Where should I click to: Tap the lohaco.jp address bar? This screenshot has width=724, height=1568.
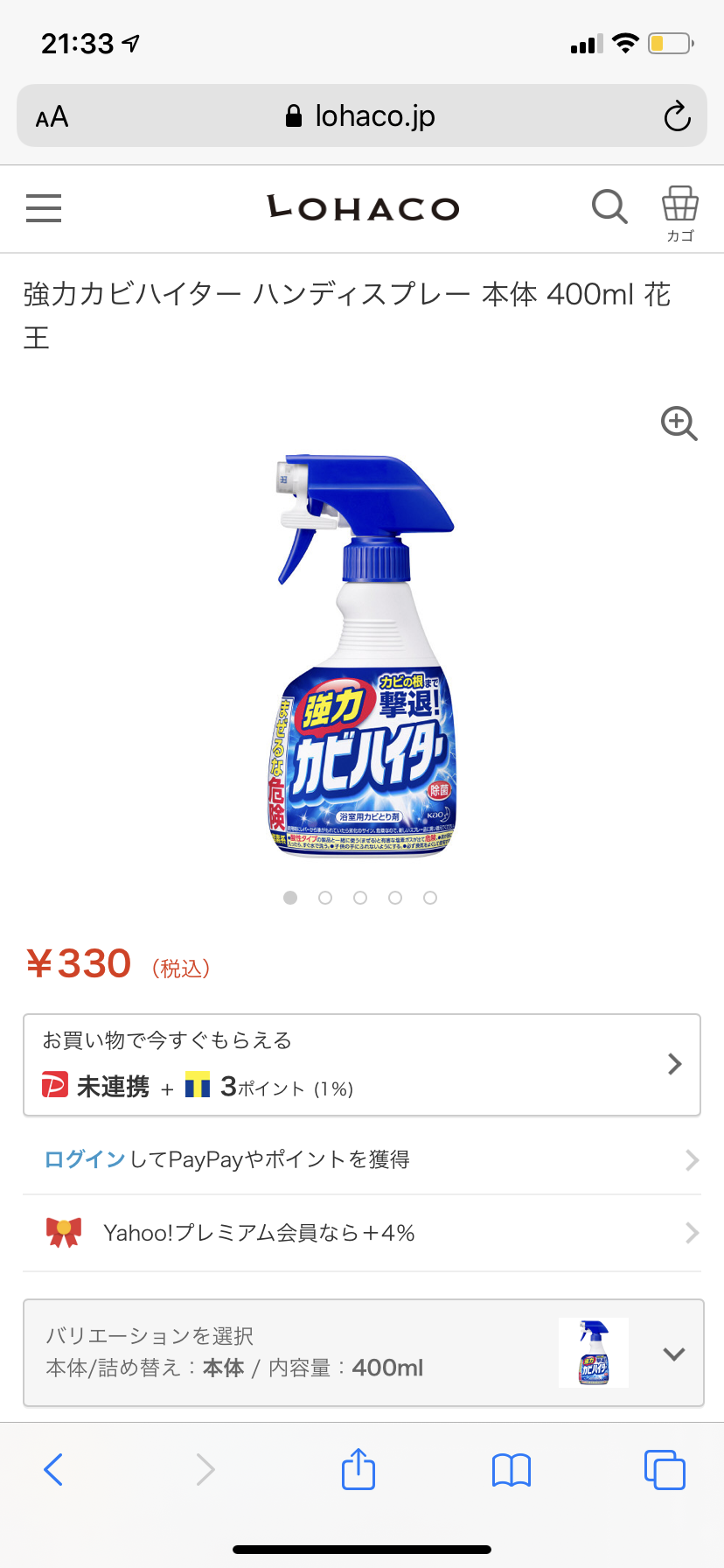362,115
